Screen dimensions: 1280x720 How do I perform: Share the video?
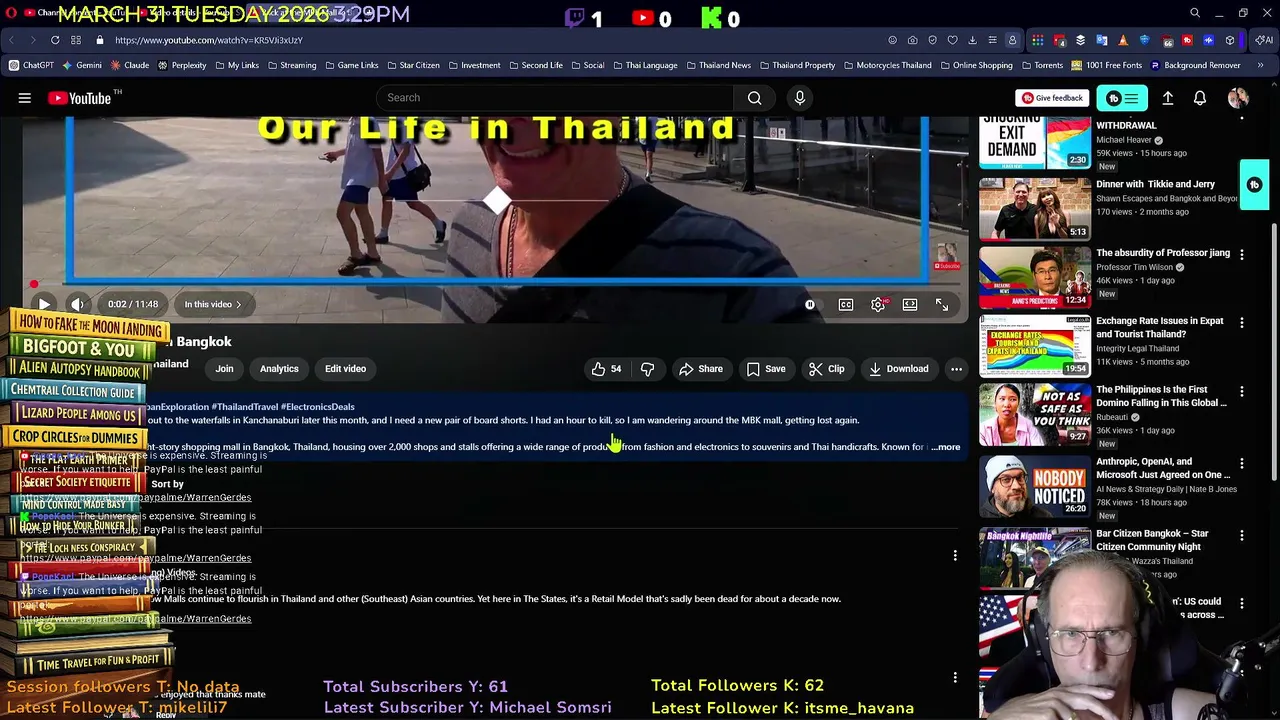point(700,369)
